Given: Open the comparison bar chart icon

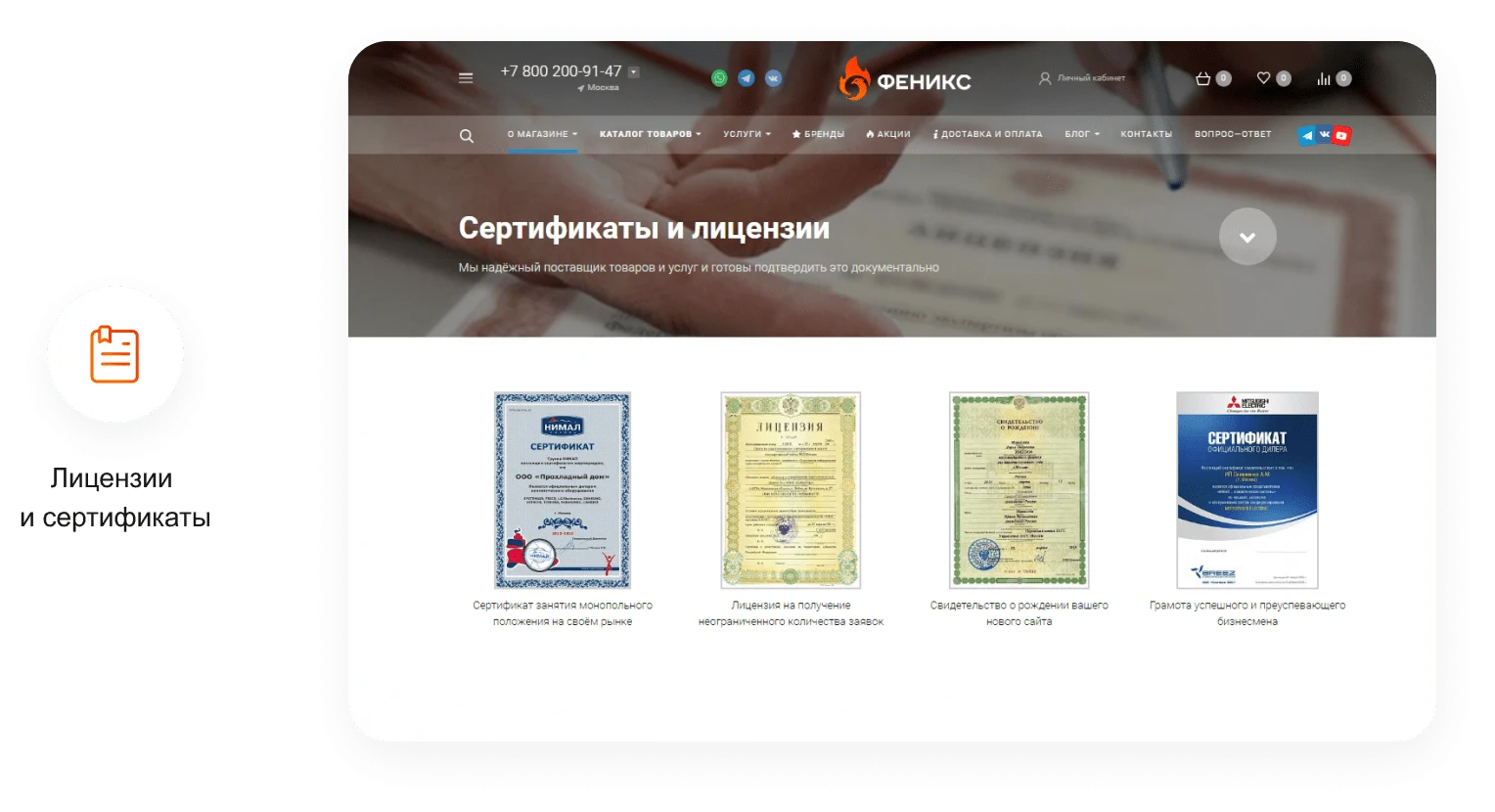Looking at the screenshot, I should (1324, 78).
